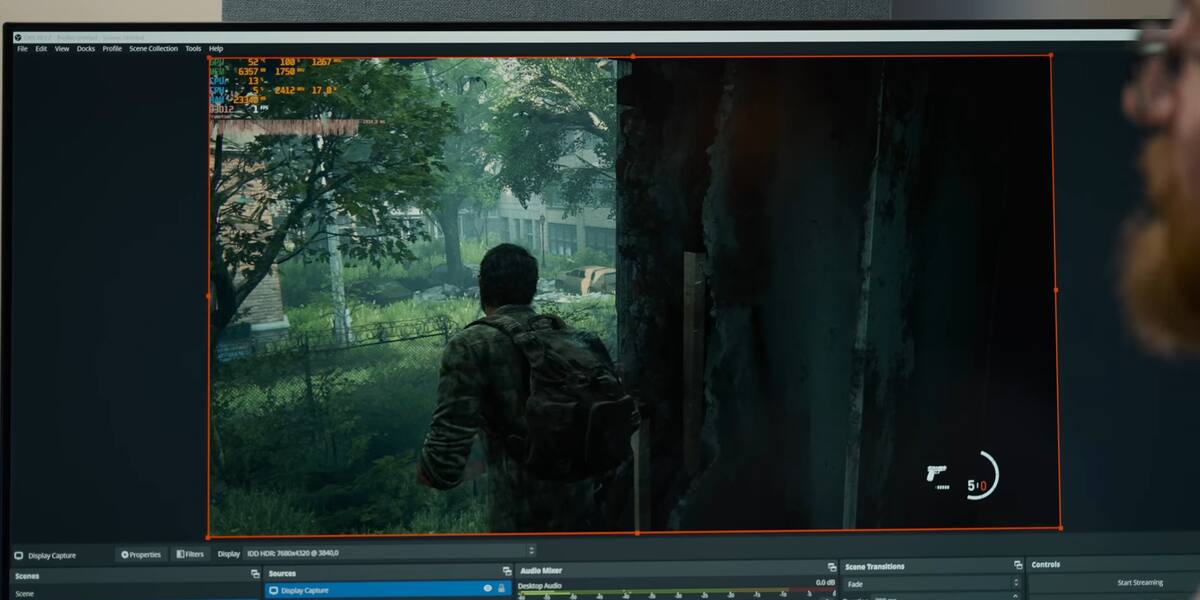Image resolution: width=1200 pixels, height=600 pixels.
Task: Pop out the Scene Transitions dock icon
Action: coord(1018,566)
